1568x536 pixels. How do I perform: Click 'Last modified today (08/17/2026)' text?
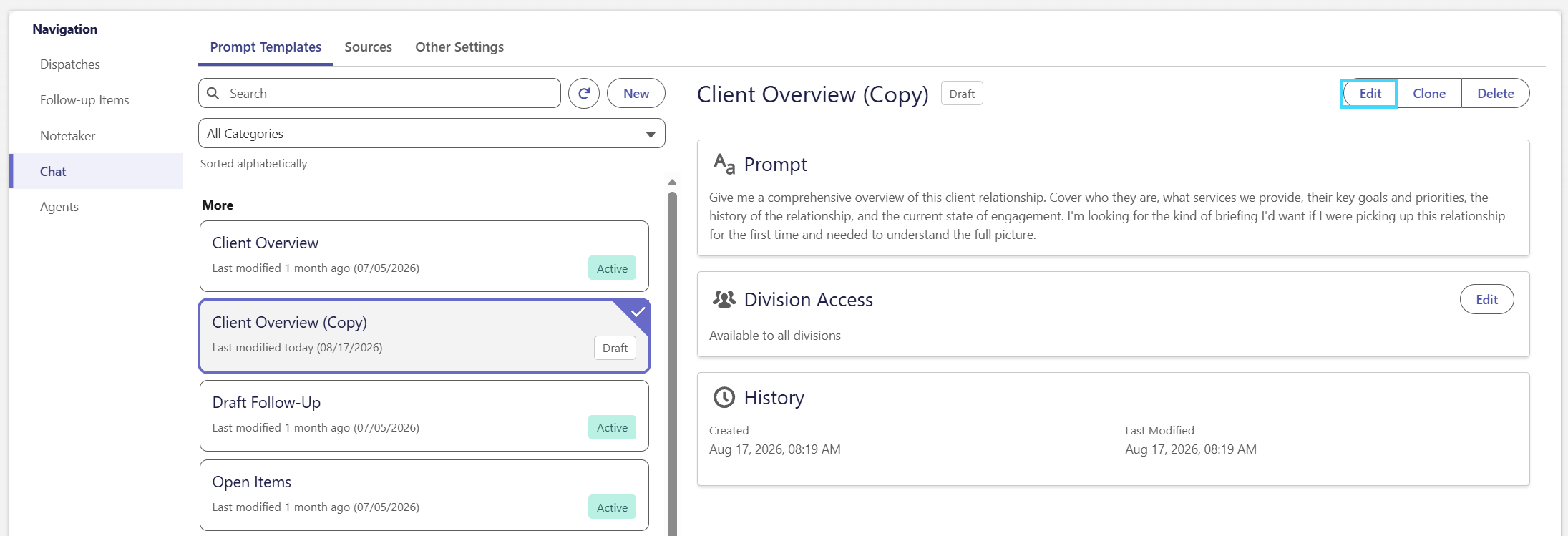[x=297, y=348]
